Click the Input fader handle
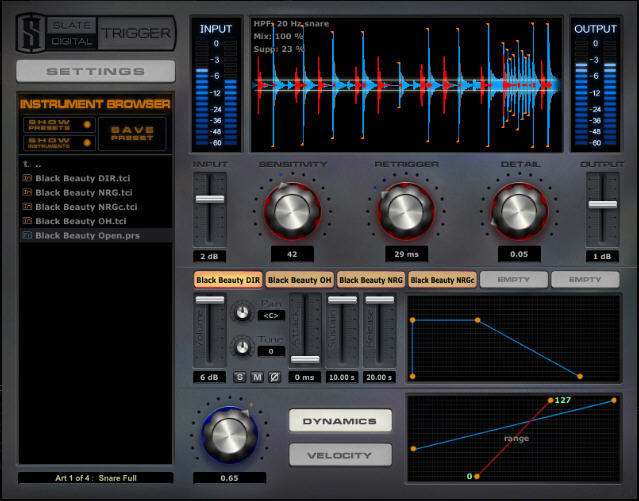This screenshot has height=501, width=639. pyautogui.click(x=210, y=199)
